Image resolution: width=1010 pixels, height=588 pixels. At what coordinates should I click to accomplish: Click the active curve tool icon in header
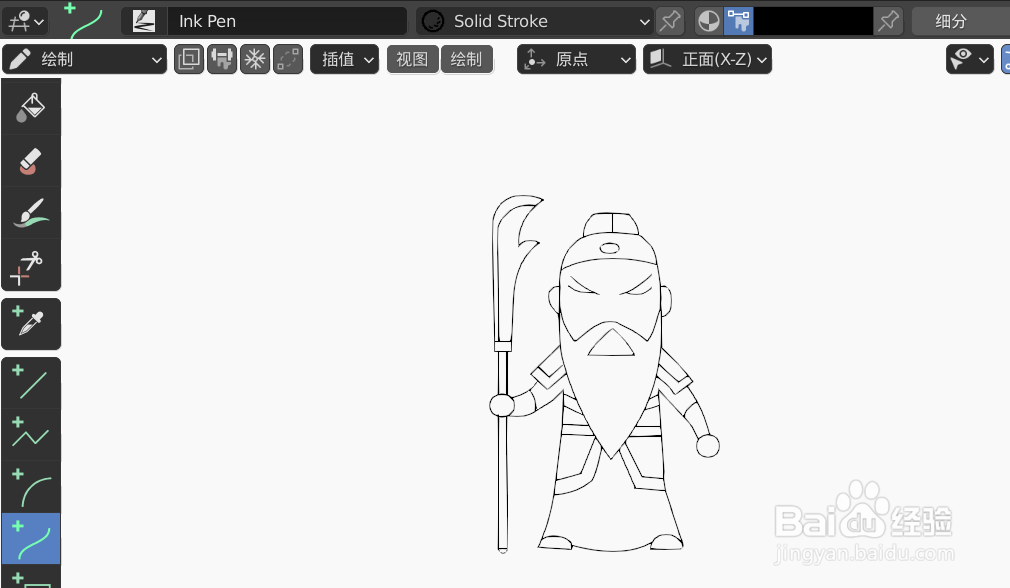pos(86,21)
